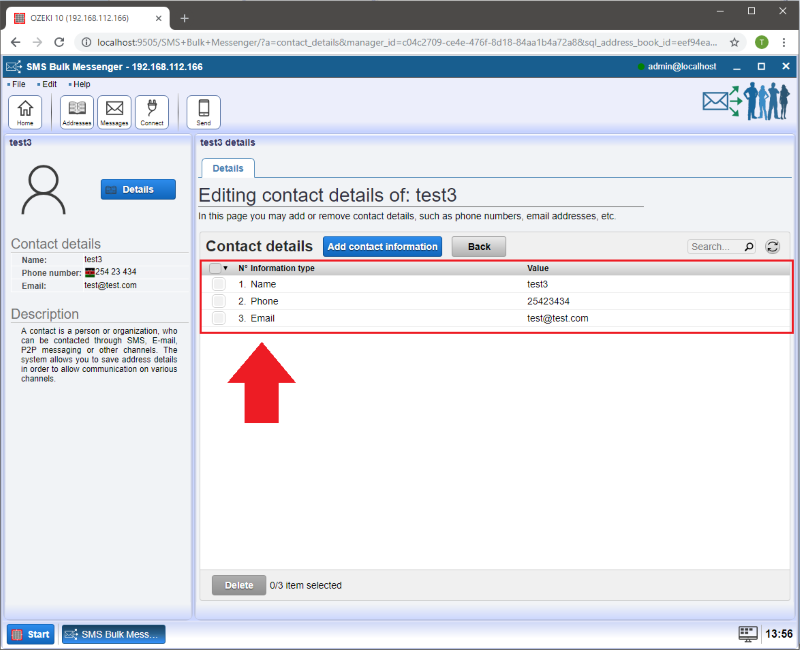The width and height of the screenshot is (800, 650).
Task: Select the Details tab
Action: point(228,169)
